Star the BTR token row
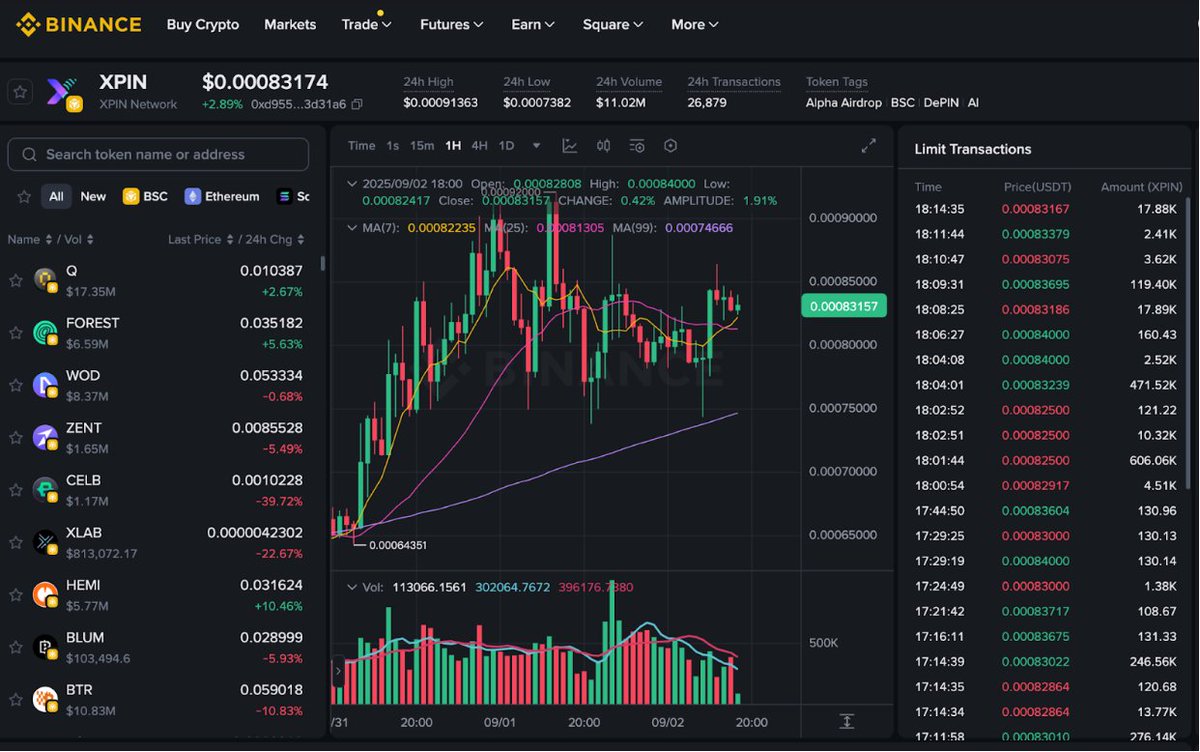Viewport: 1200px width, 752px height. pos(16,700)
